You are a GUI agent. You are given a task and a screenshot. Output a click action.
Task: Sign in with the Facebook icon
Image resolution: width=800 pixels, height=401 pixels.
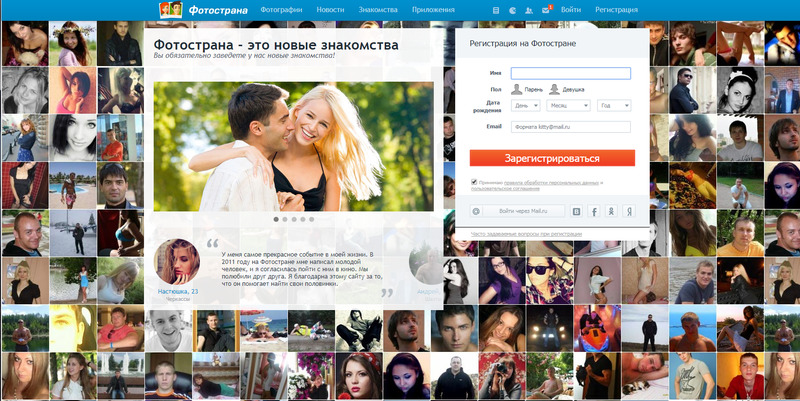pos(594,211)
